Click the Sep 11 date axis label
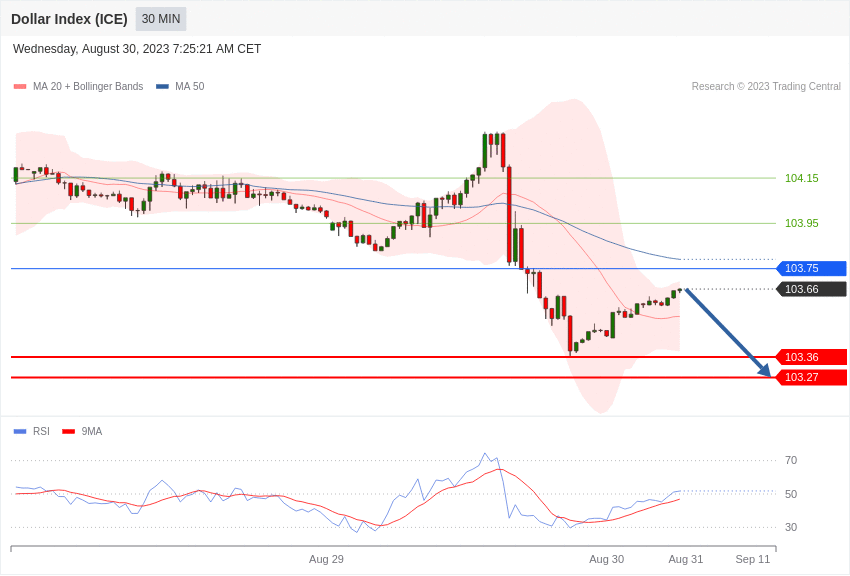This screenshot has width=850, height=576. (752, 559)
